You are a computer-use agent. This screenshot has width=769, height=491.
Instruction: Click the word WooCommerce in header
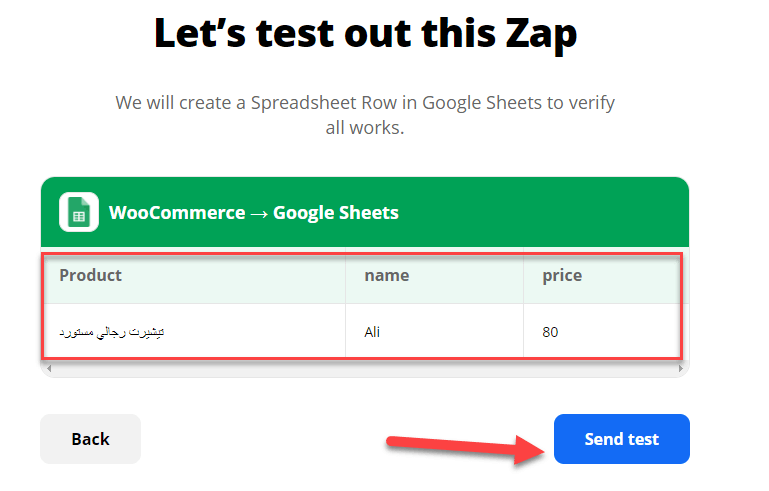point(177,213)
